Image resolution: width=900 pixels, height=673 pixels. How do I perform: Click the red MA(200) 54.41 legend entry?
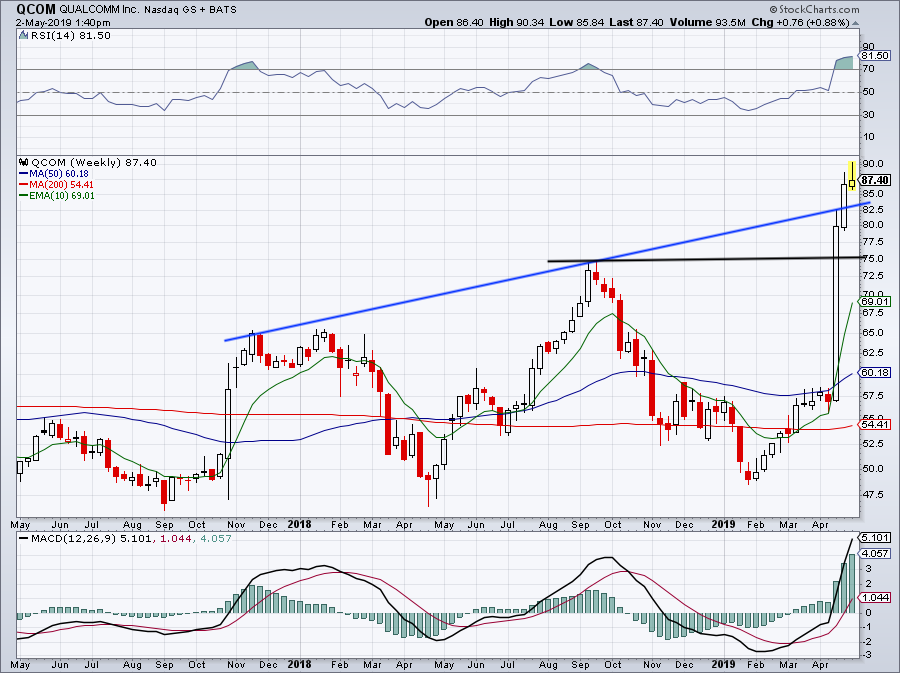56,185
